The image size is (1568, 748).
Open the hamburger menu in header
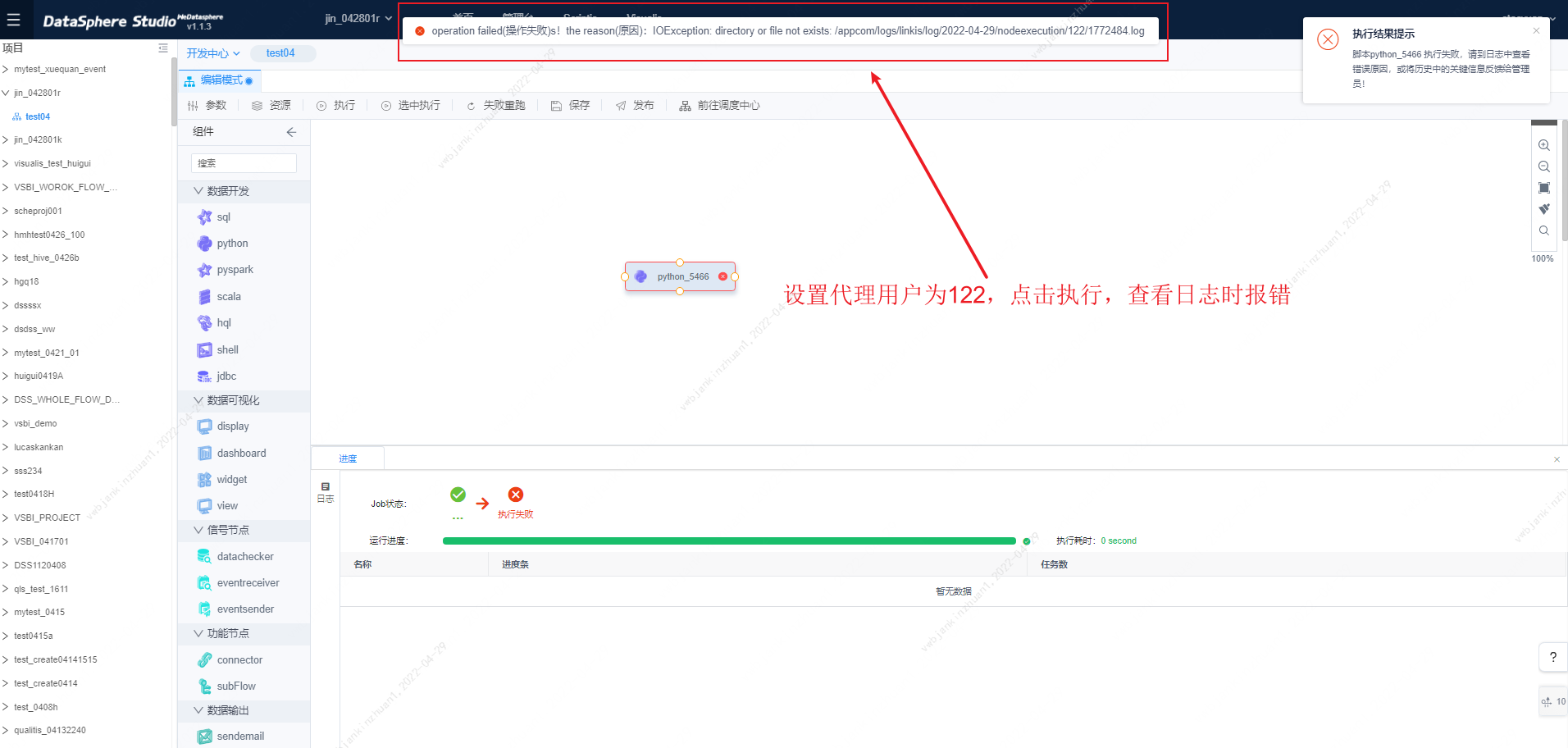coord(14,21)
